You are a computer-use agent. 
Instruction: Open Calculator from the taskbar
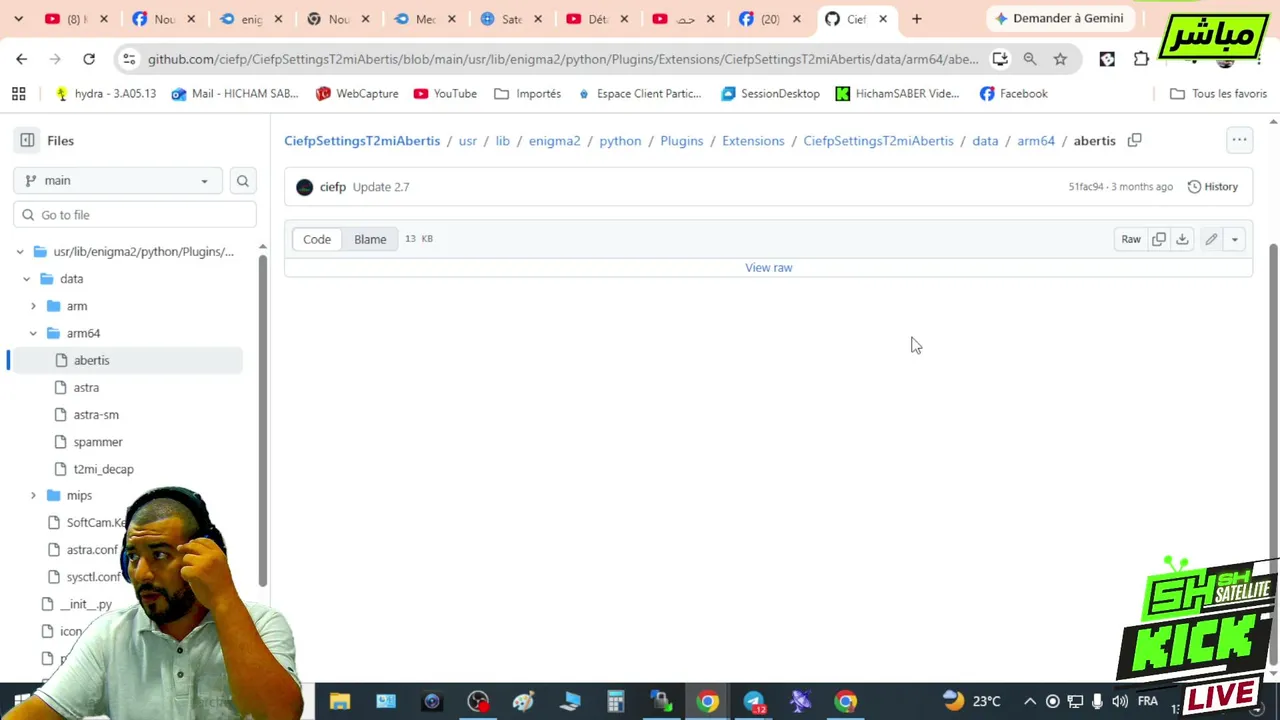[615, 702]
